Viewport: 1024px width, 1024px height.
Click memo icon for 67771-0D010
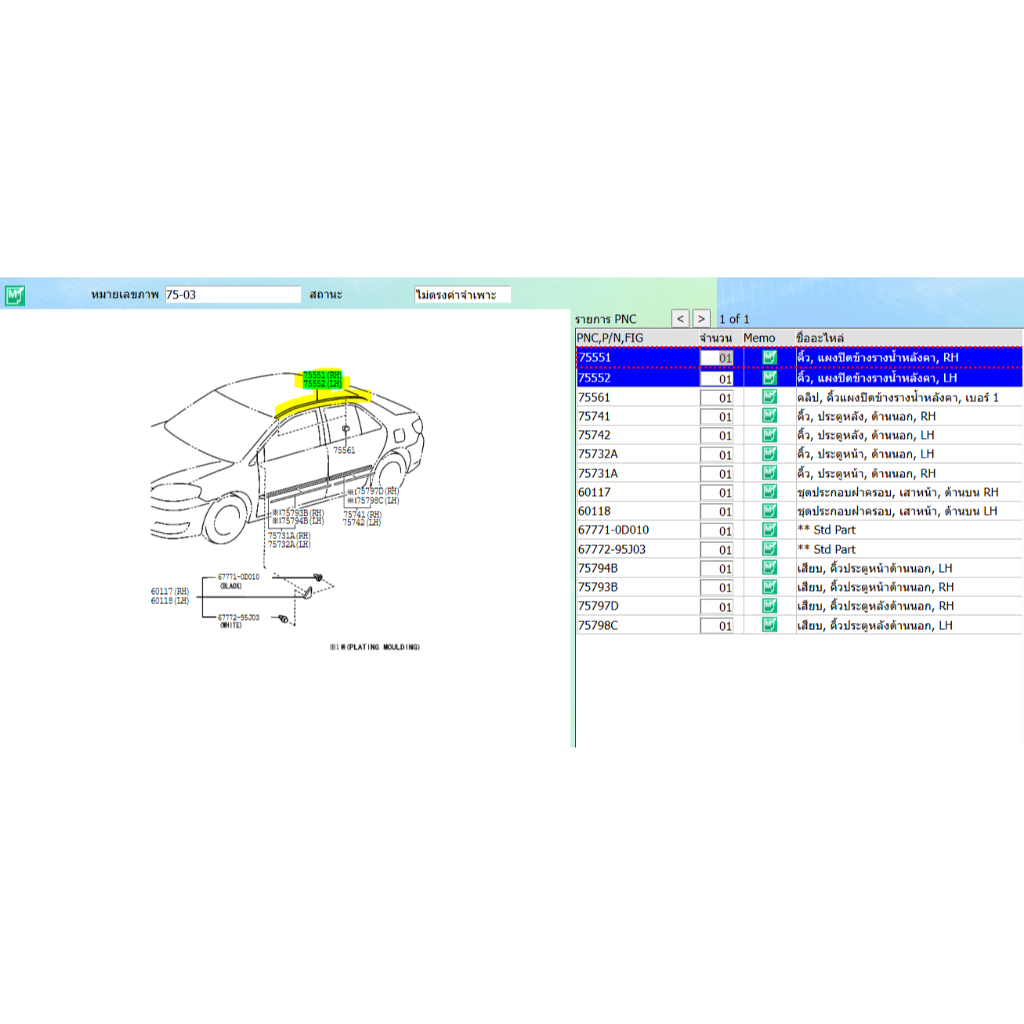769,530
